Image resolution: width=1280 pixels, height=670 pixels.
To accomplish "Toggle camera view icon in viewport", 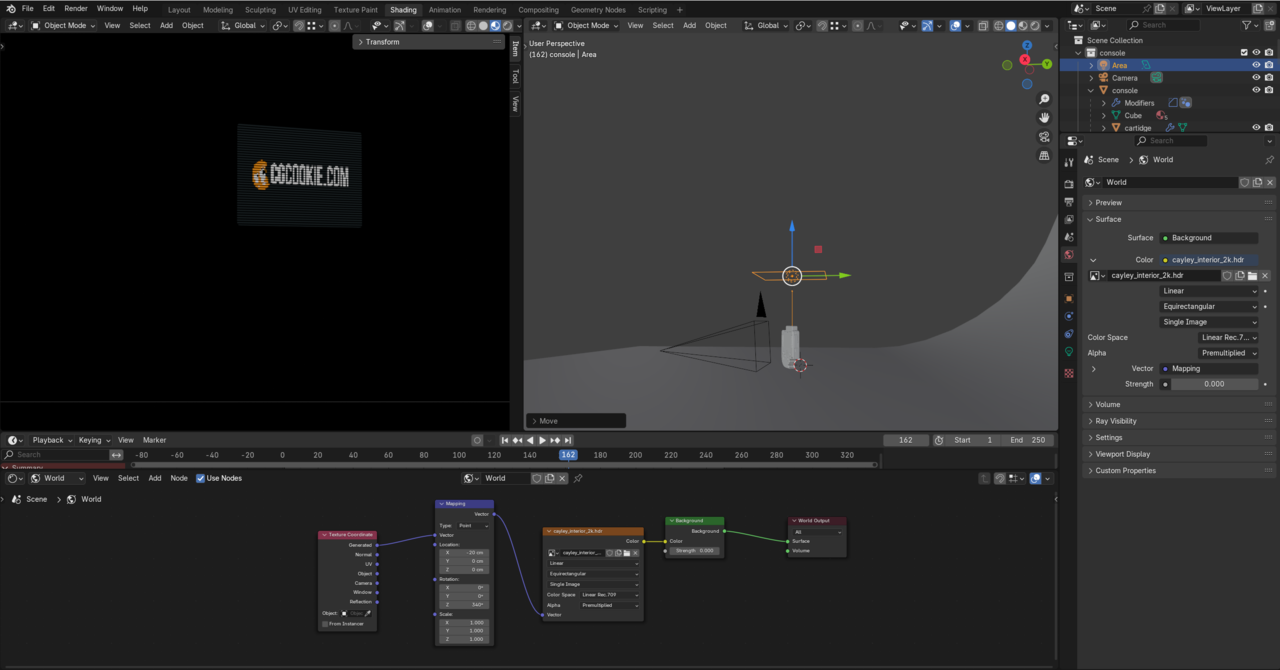I will click(x=1044, y=137).
